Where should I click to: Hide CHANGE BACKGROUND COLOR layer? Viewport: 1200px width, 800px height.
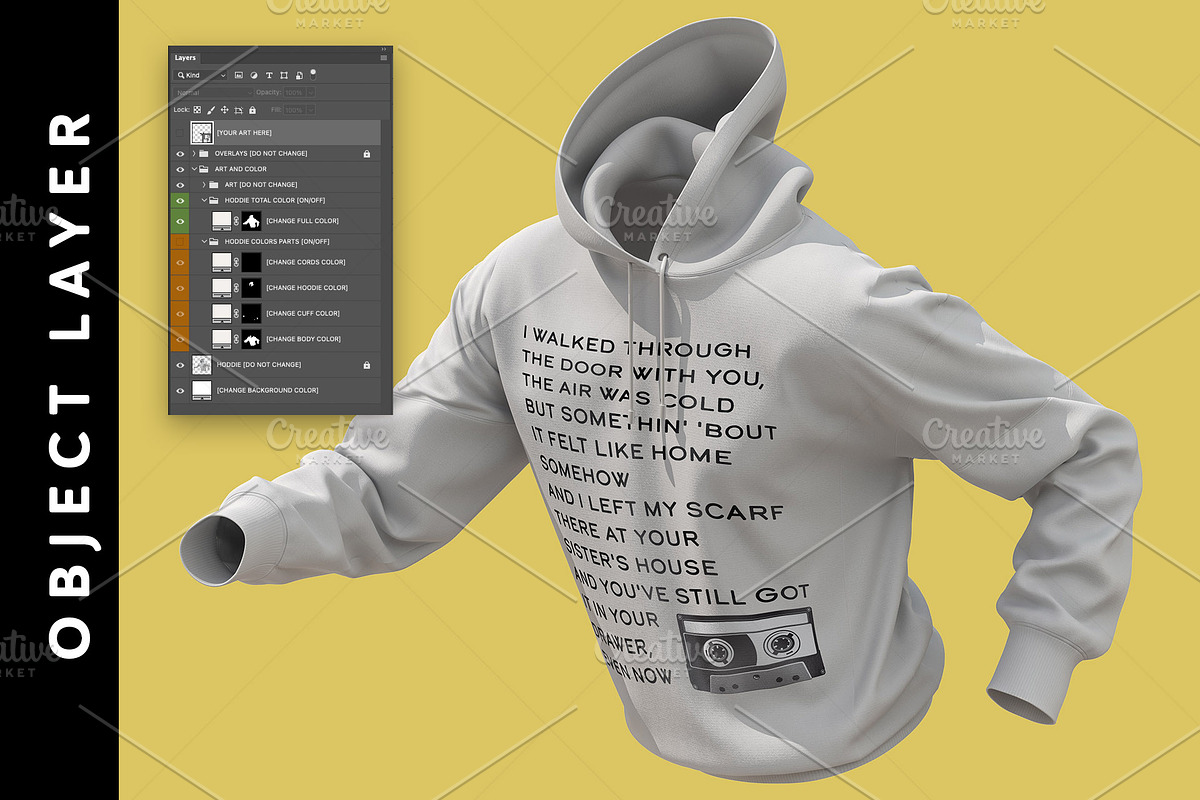pyautogui.click(x=180, y=390)
